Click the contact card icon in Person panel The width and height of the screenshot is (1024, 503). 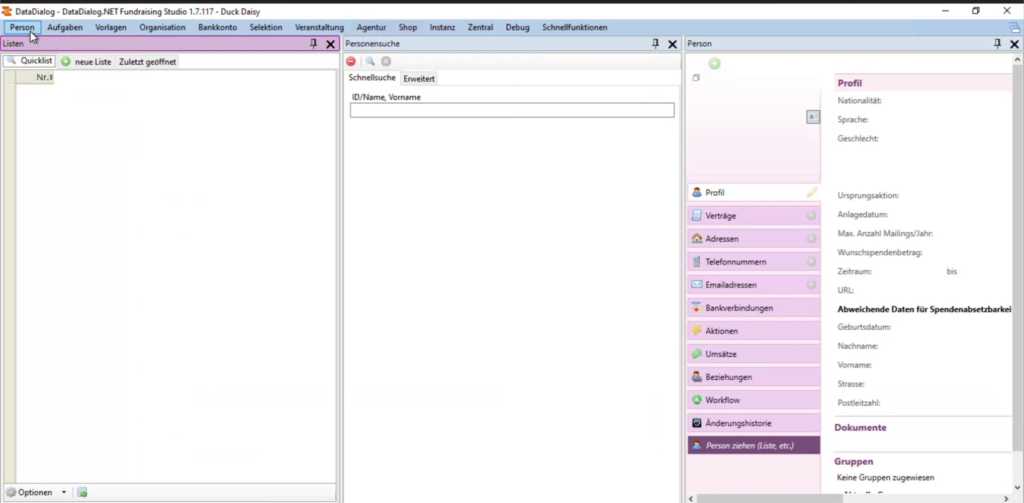[x=812, y=117]
